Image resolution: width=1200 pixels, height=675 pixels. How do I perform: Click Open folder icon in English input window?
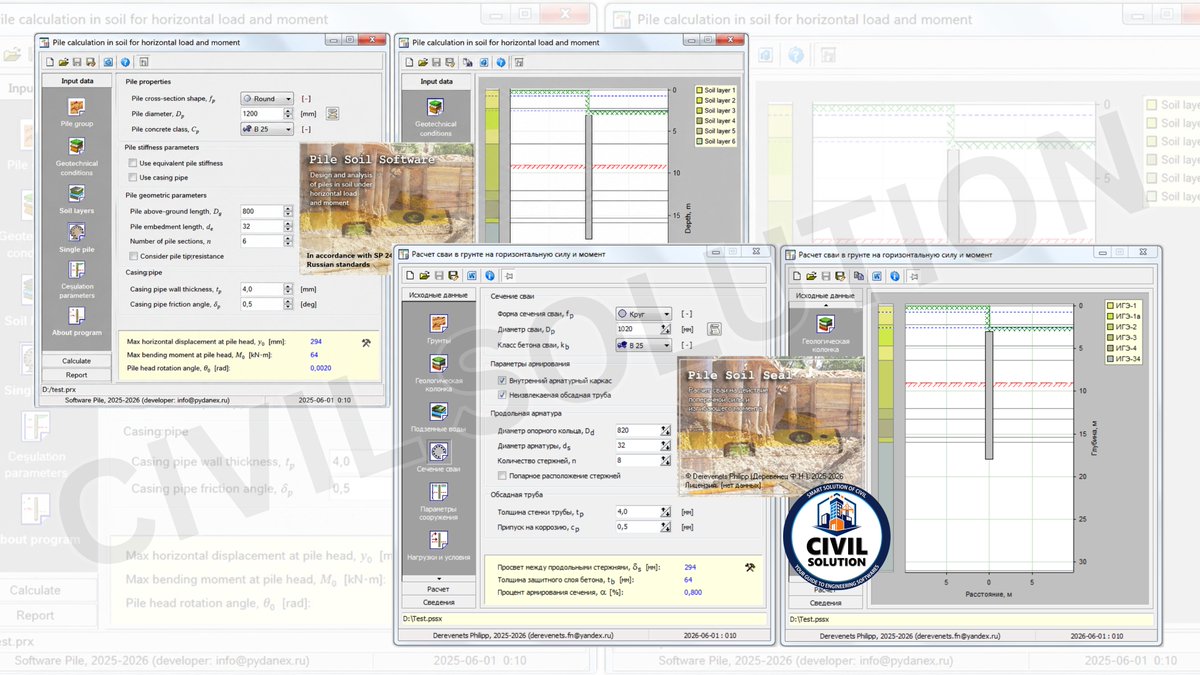(x=63, y=61)
